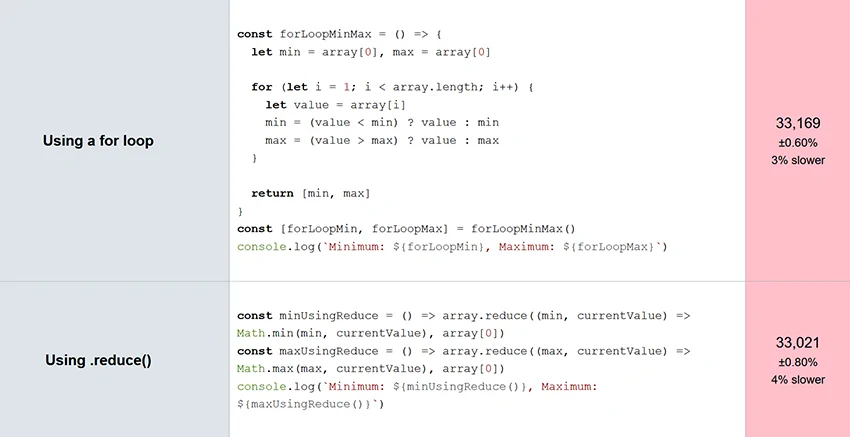Click the "Using a for loop" row label
The image size is (850, 437).
(x=98, y=141)
